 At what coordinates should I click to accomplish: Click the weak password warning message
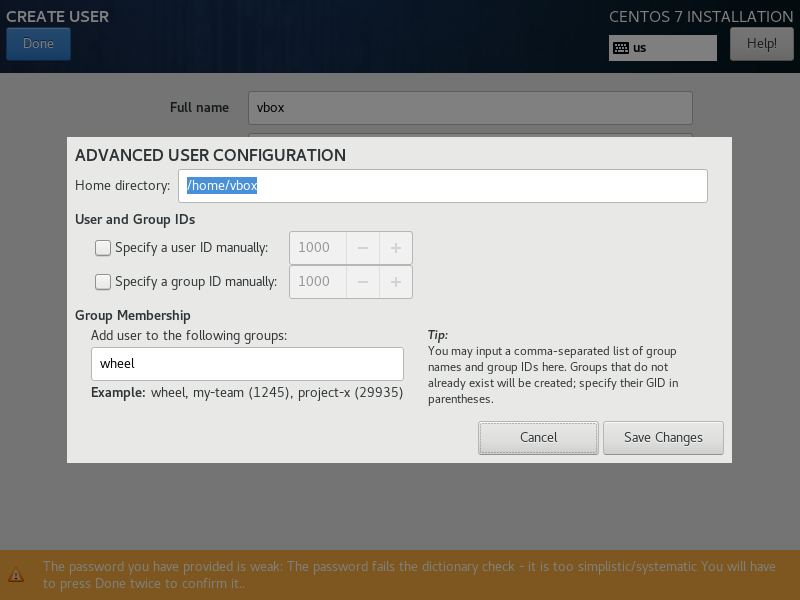[409, 575]
